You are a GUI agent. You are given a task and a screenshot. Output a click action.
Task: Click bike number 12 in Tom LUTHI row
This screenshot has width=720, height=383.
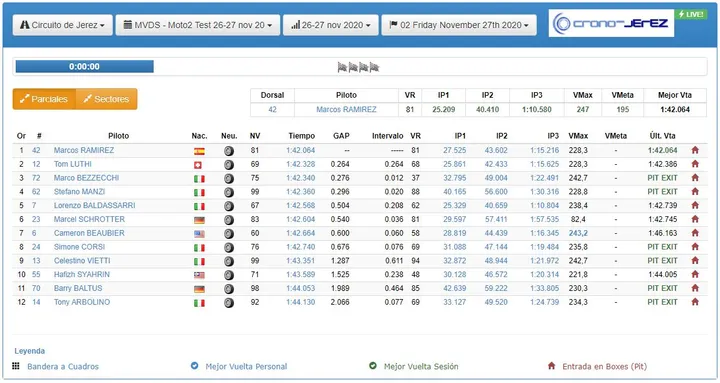[x=36, y=164]
